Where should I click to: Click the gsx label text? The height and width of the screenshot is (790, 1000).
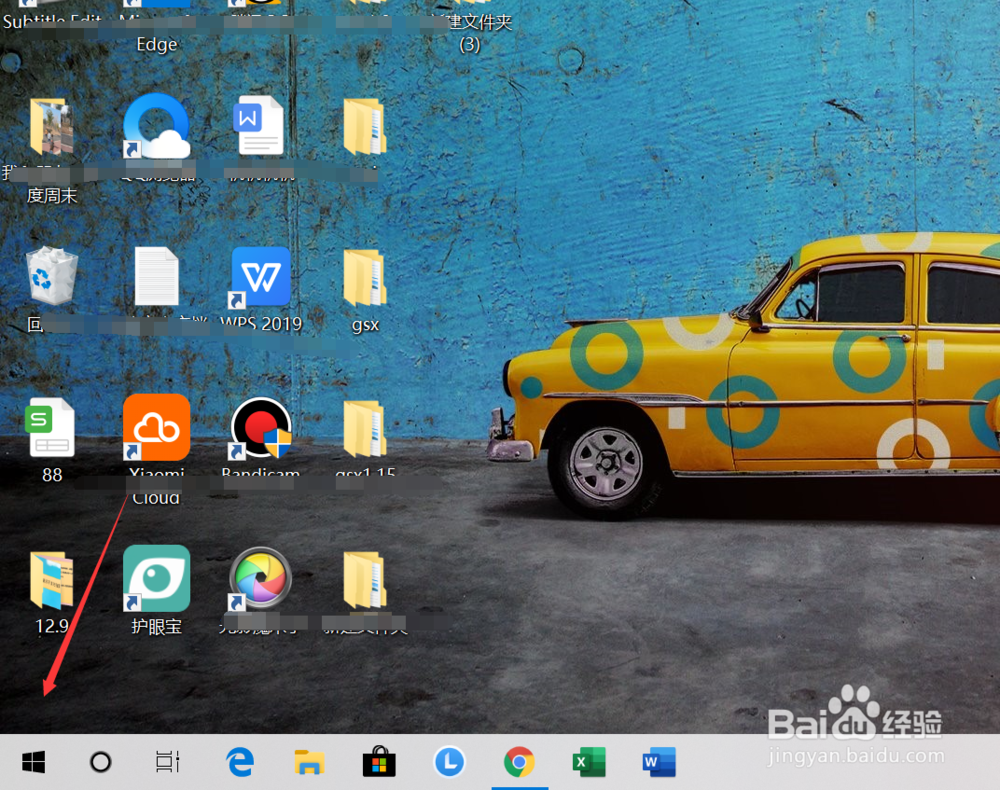[x=365, y=325]
